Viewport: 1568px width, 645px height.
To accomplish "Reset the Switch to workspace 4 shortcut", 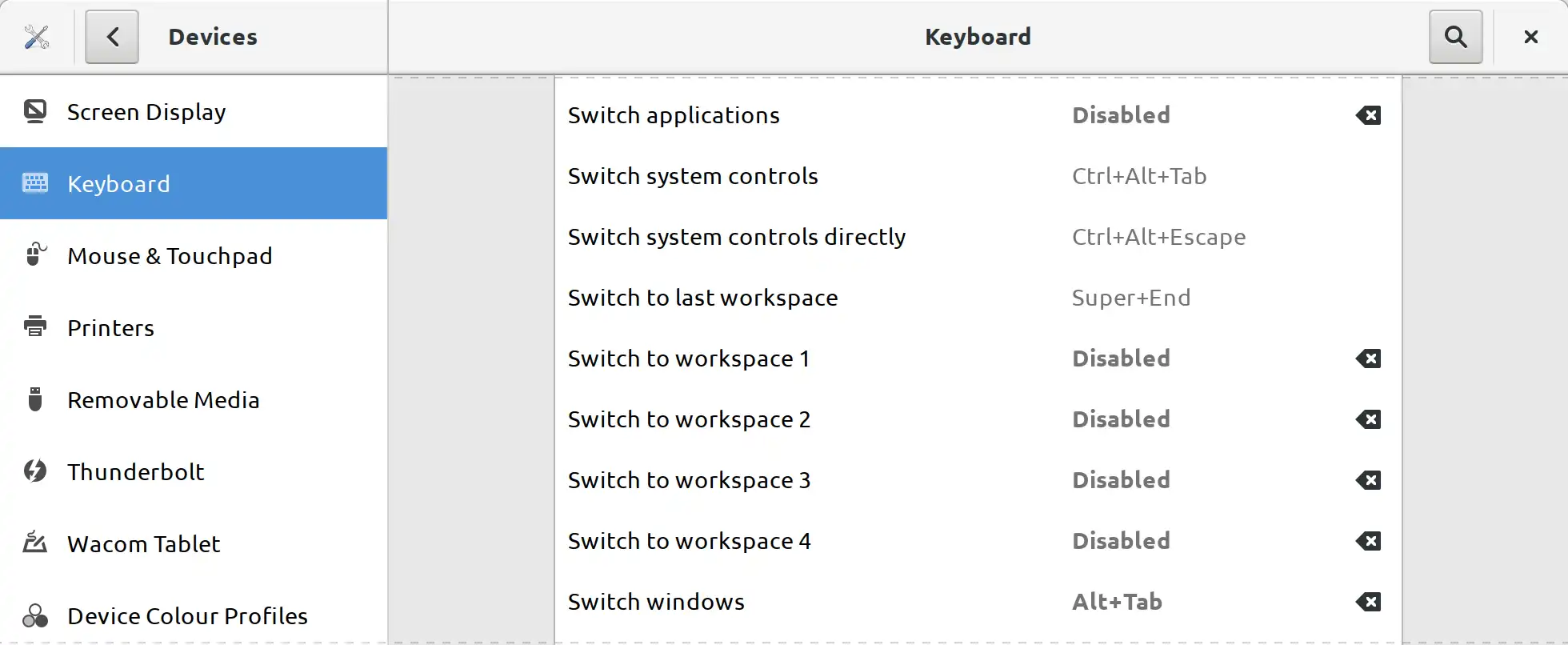I will (1368, 541).
